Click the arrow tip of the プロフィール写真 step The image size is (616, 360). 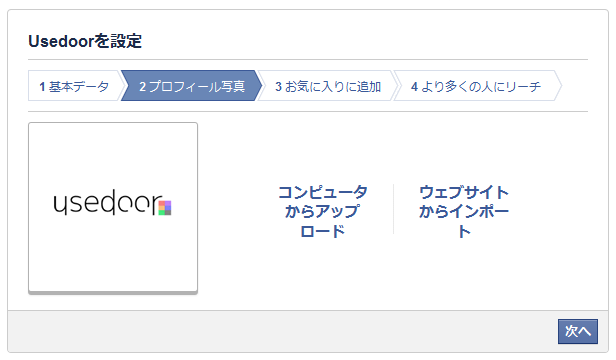258,86
